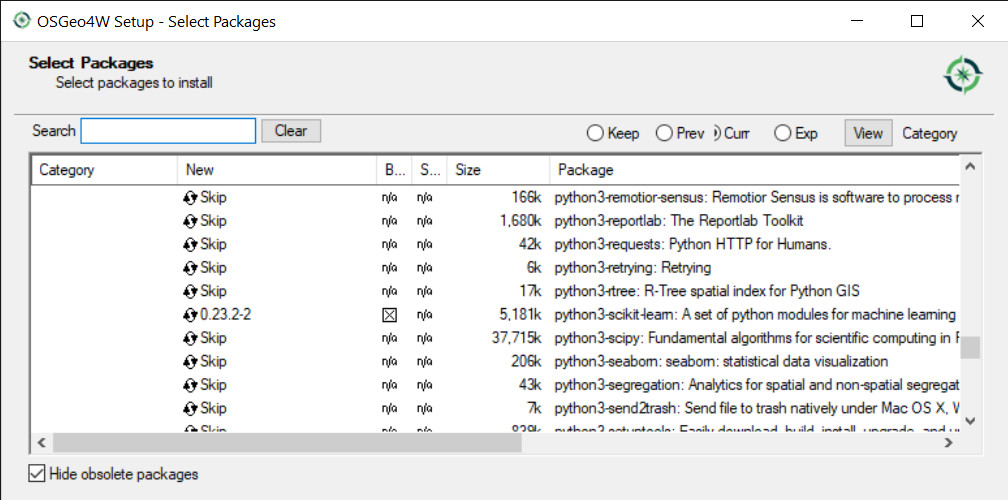Cycle the install icon for python3-seaborn

tap(190, 362)
